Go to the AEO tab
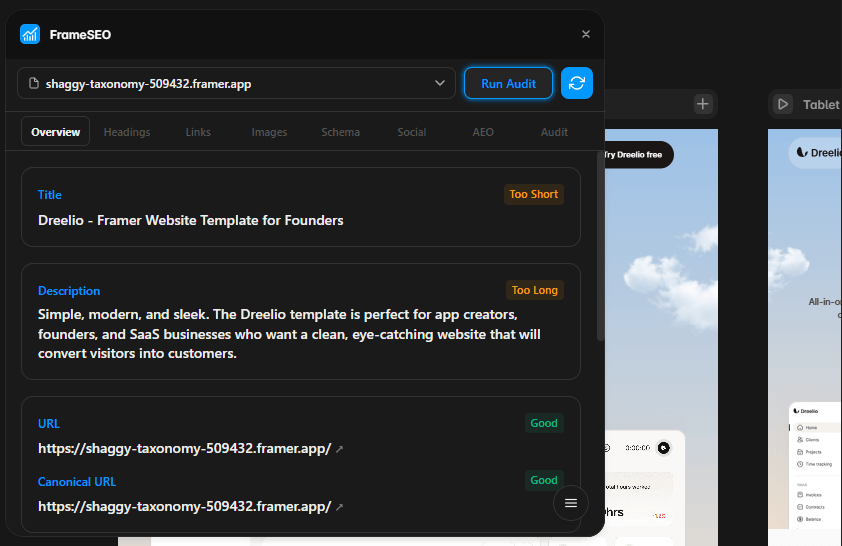The image size is (842, 546). coord(483,132)
